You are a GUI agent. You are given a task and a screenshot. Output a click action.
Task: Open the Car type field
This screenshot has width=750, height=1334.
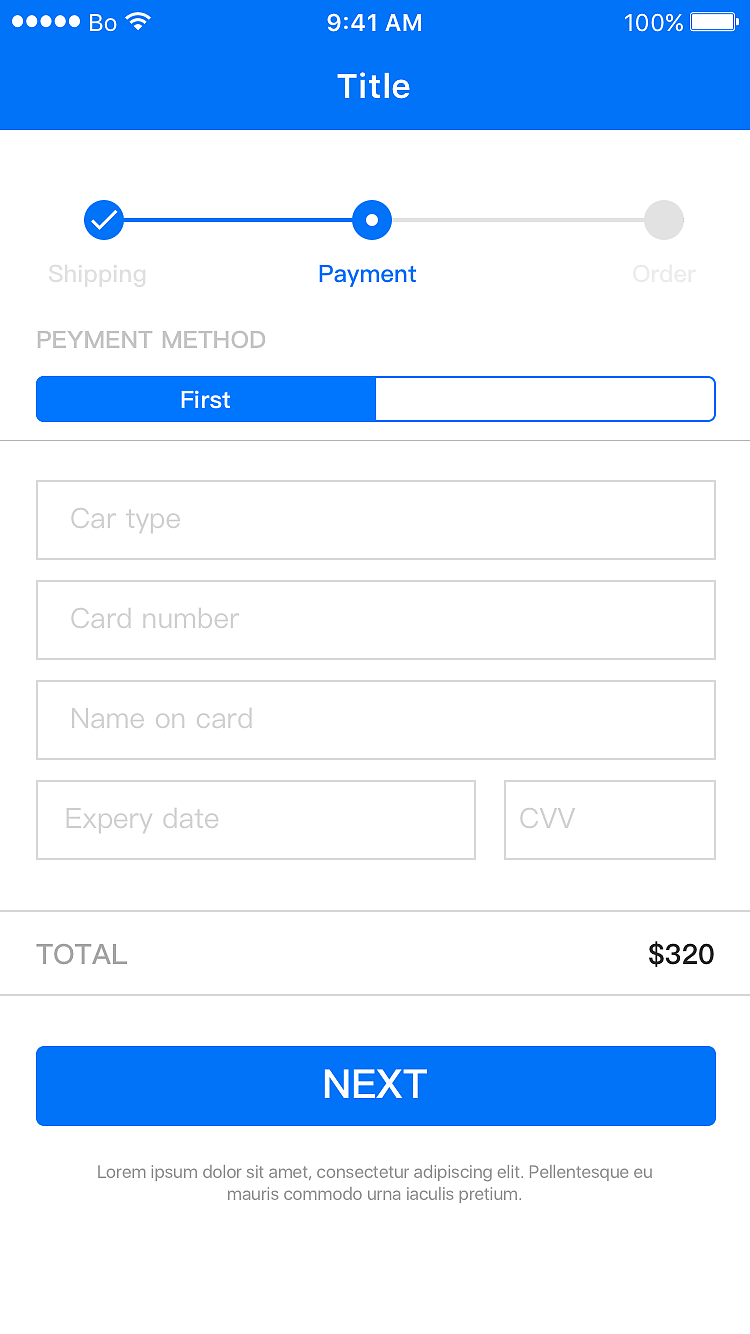click(376, 520)
